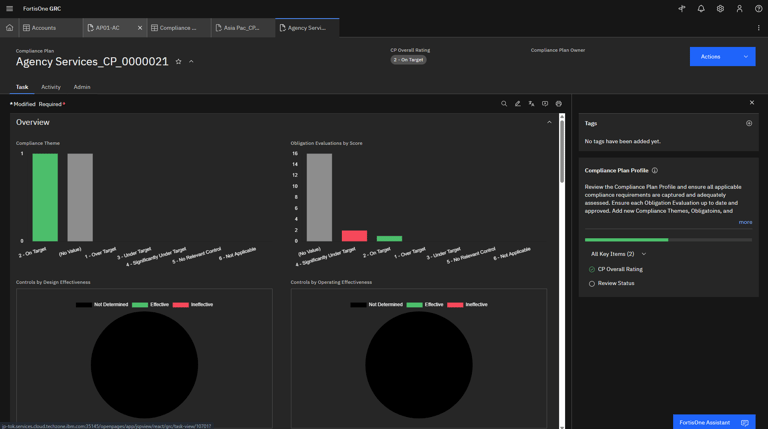This screenshot has height=429, width=768.
Task: Open the Activity view tab
Action: click(51, 87)
